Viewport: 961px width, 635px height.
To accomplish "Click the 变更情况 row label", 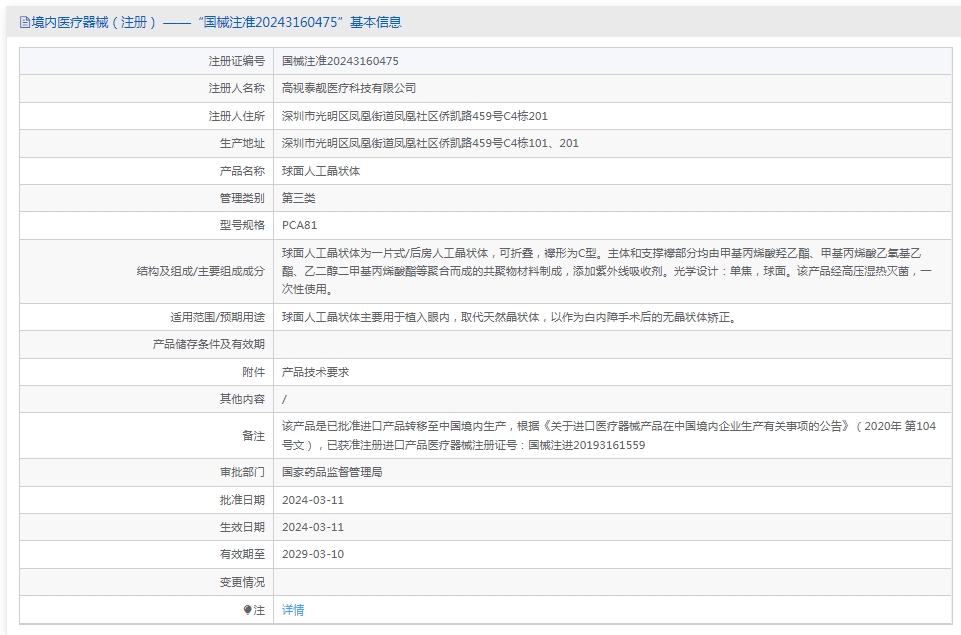I will pyautogui.click(x=242, y=582).
